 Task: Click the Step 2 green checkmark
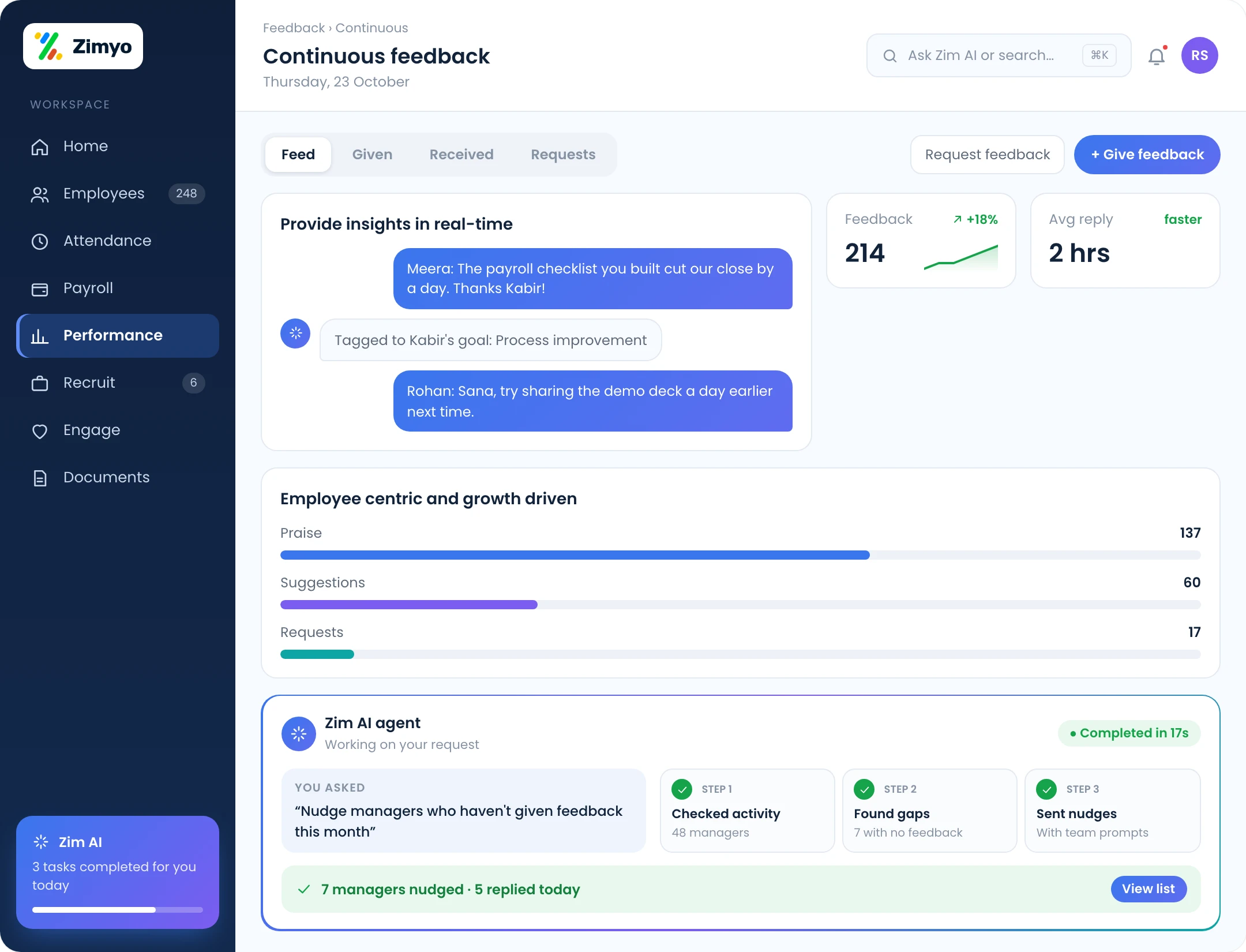[864, 789]
